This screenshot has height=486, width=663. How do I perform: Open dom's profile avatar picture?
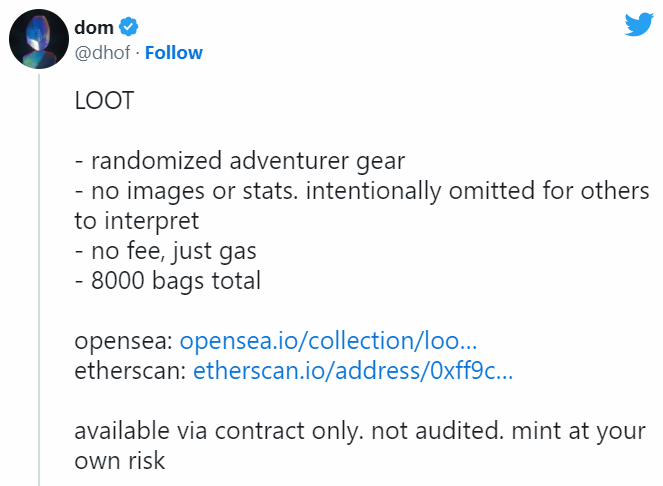pyautogui.click(x=39, y=42)
